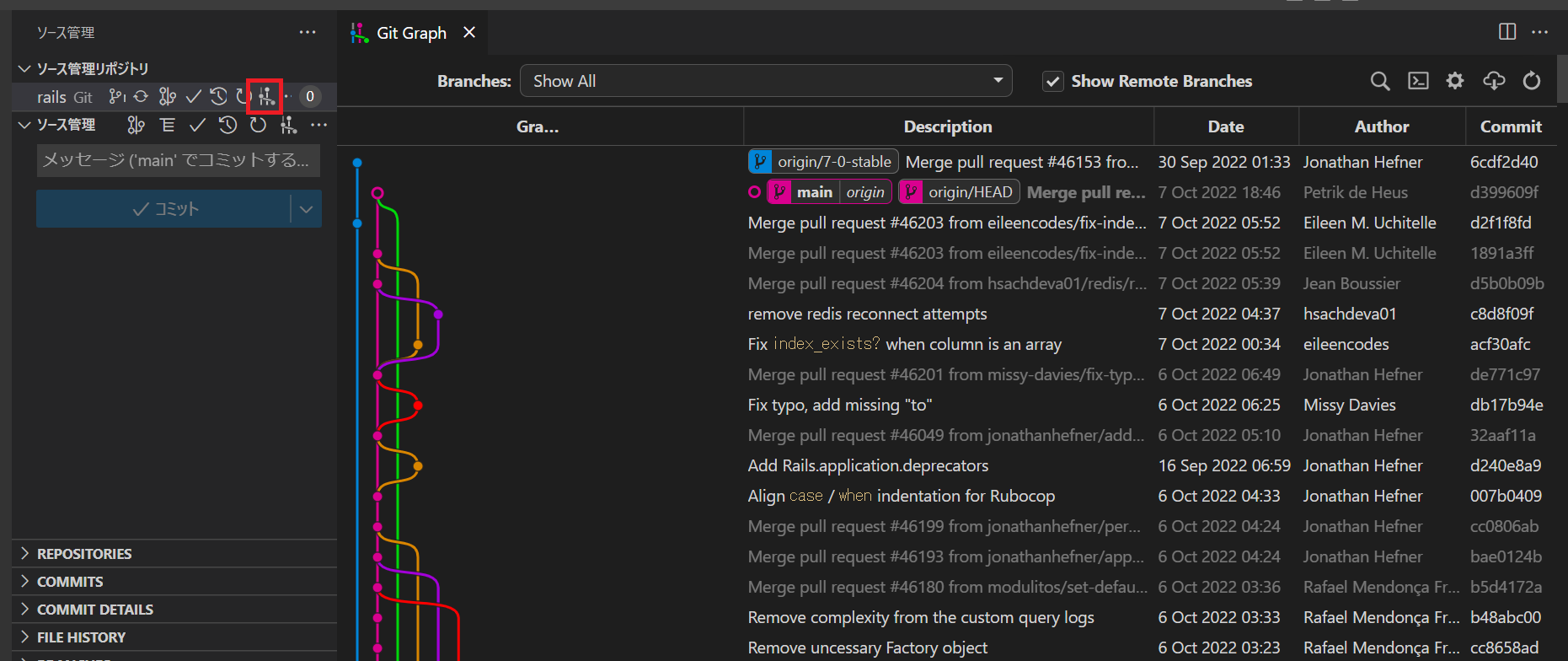The image size is (1568, 661).
Task: Select the Git Graph tab
Action: 411,33
